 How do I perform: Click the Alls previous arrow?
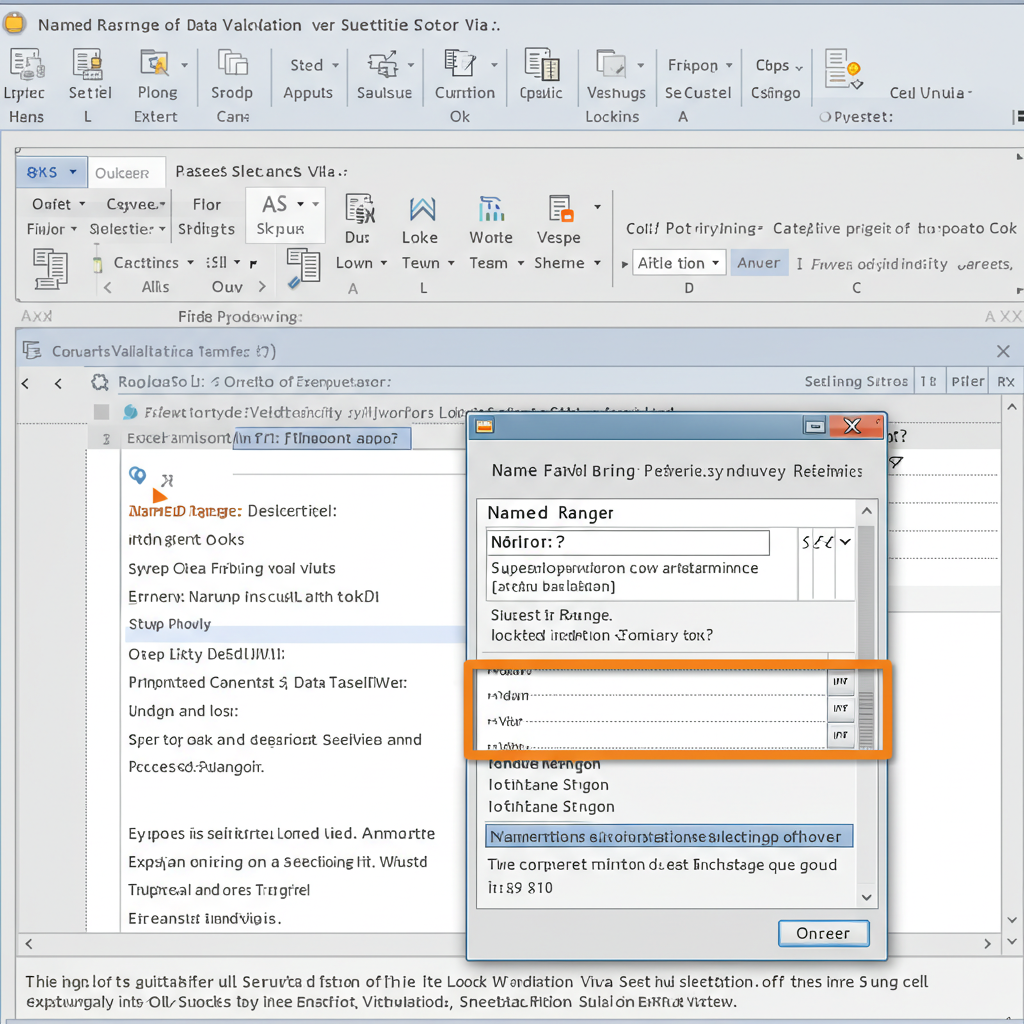(108, 287)
